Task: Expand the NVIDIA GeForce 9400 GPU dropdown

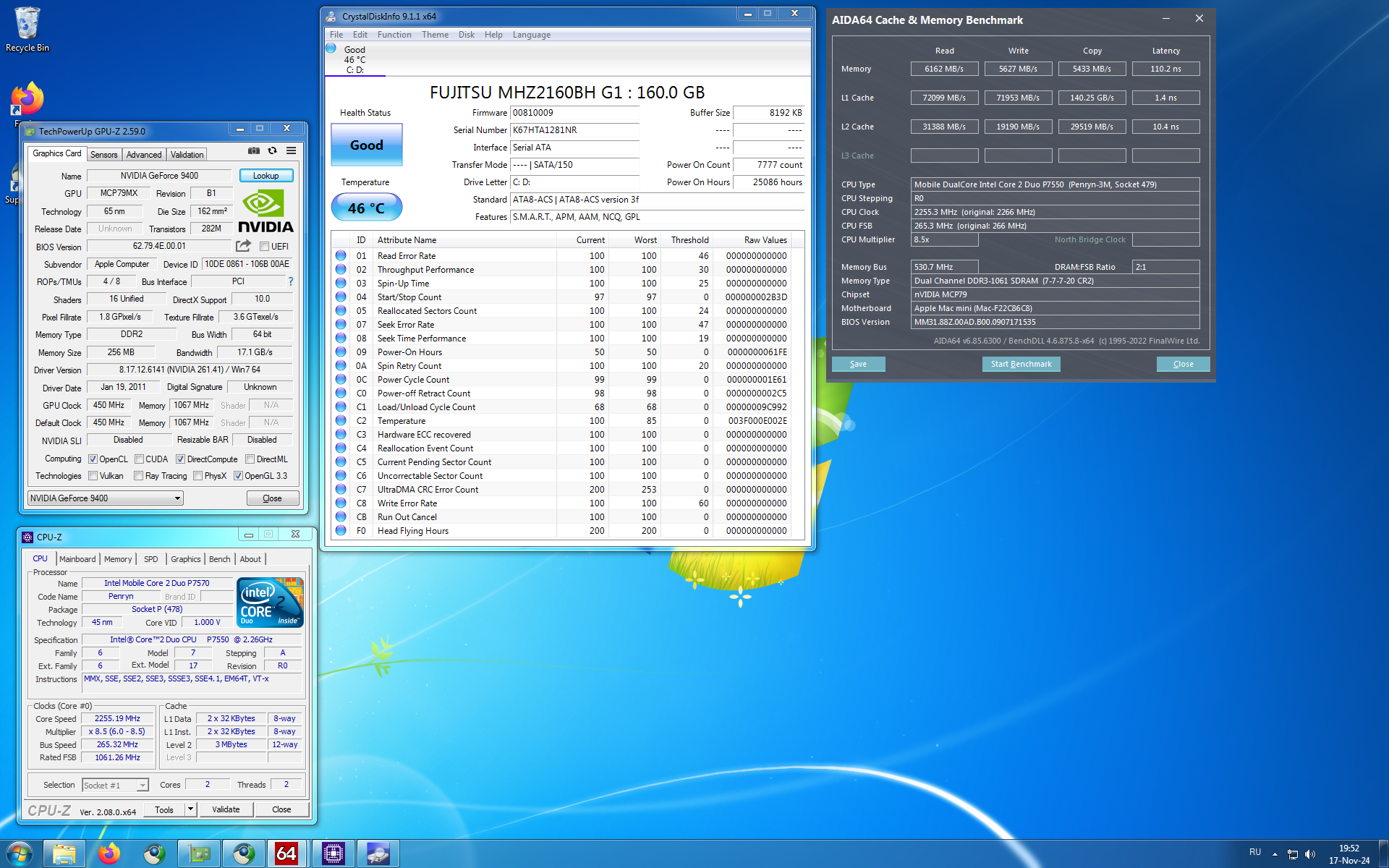Action: [177, 498]
